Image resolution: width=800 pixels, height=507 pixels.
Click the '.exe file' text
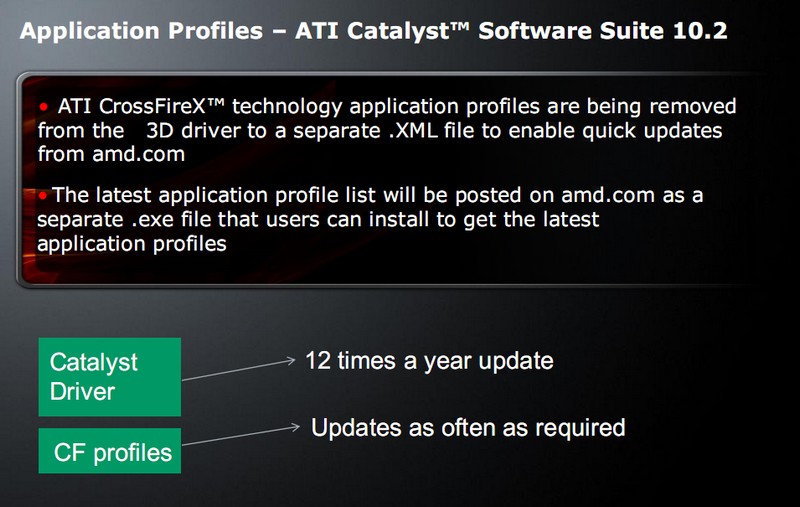(x=171, y=220)
